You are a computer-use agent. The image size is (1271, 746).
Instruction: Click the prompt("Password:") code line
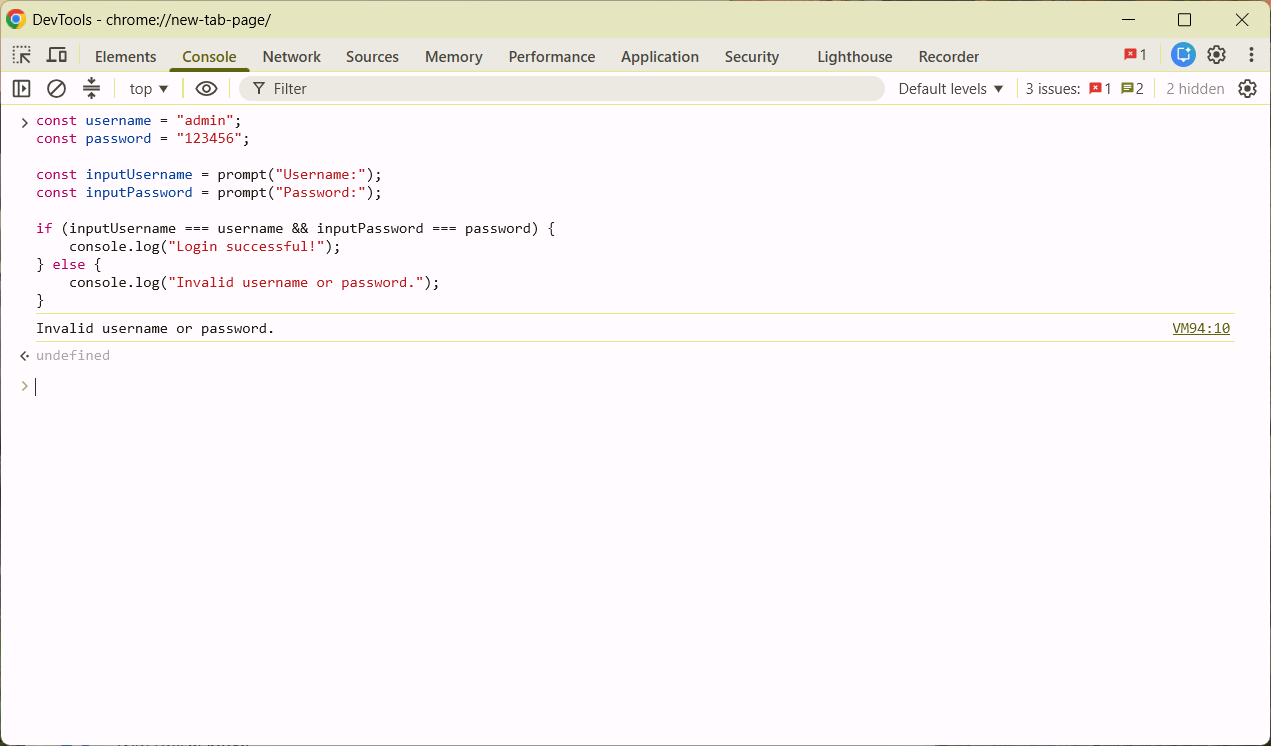coord(209,192)
